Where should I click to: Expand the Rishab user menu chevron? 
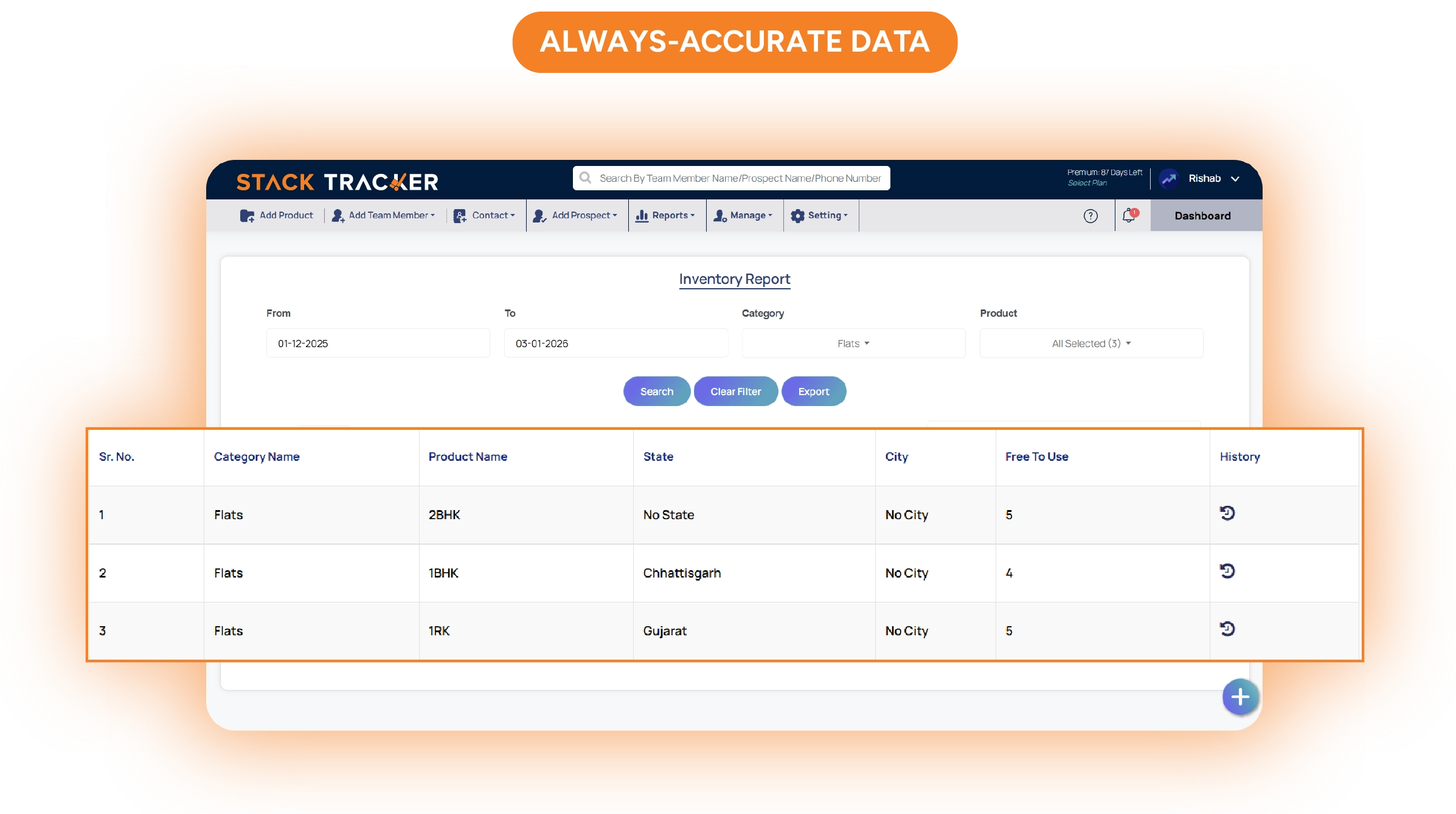1235,179
